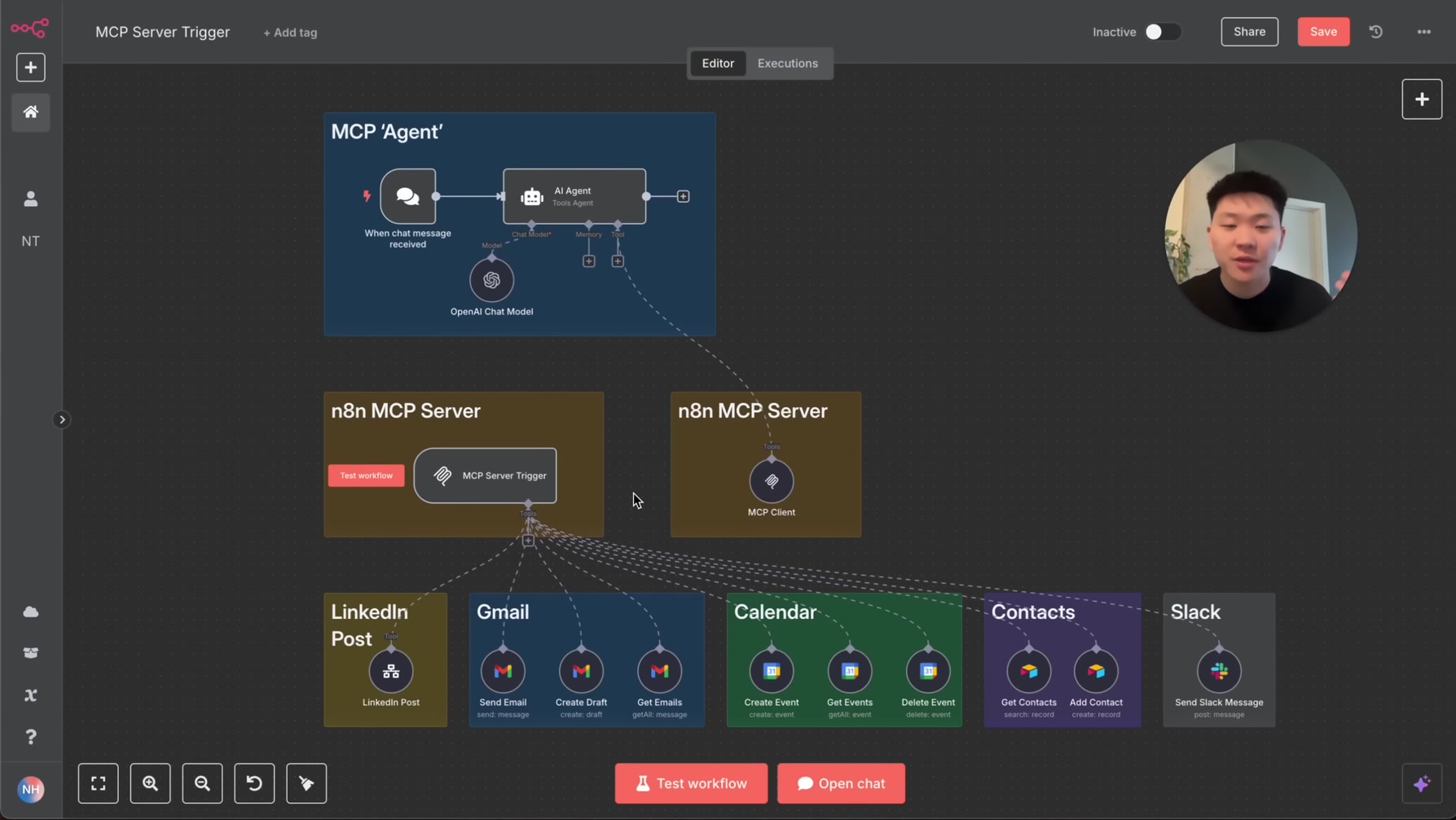Edit the MCP Server Trigger workflow title
Screen dimensions: 1456x820
(x=163, y=32)
